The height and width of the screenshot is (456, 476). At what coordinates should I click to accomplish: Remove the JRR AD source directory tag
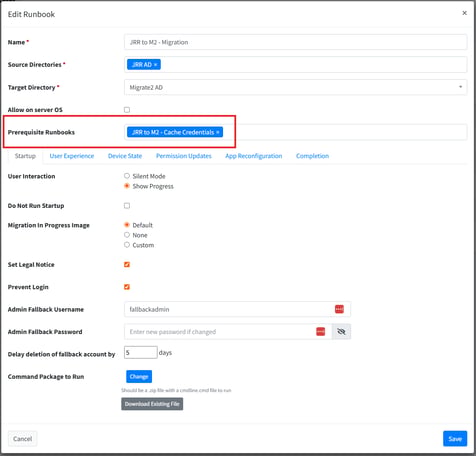[155, 65]
